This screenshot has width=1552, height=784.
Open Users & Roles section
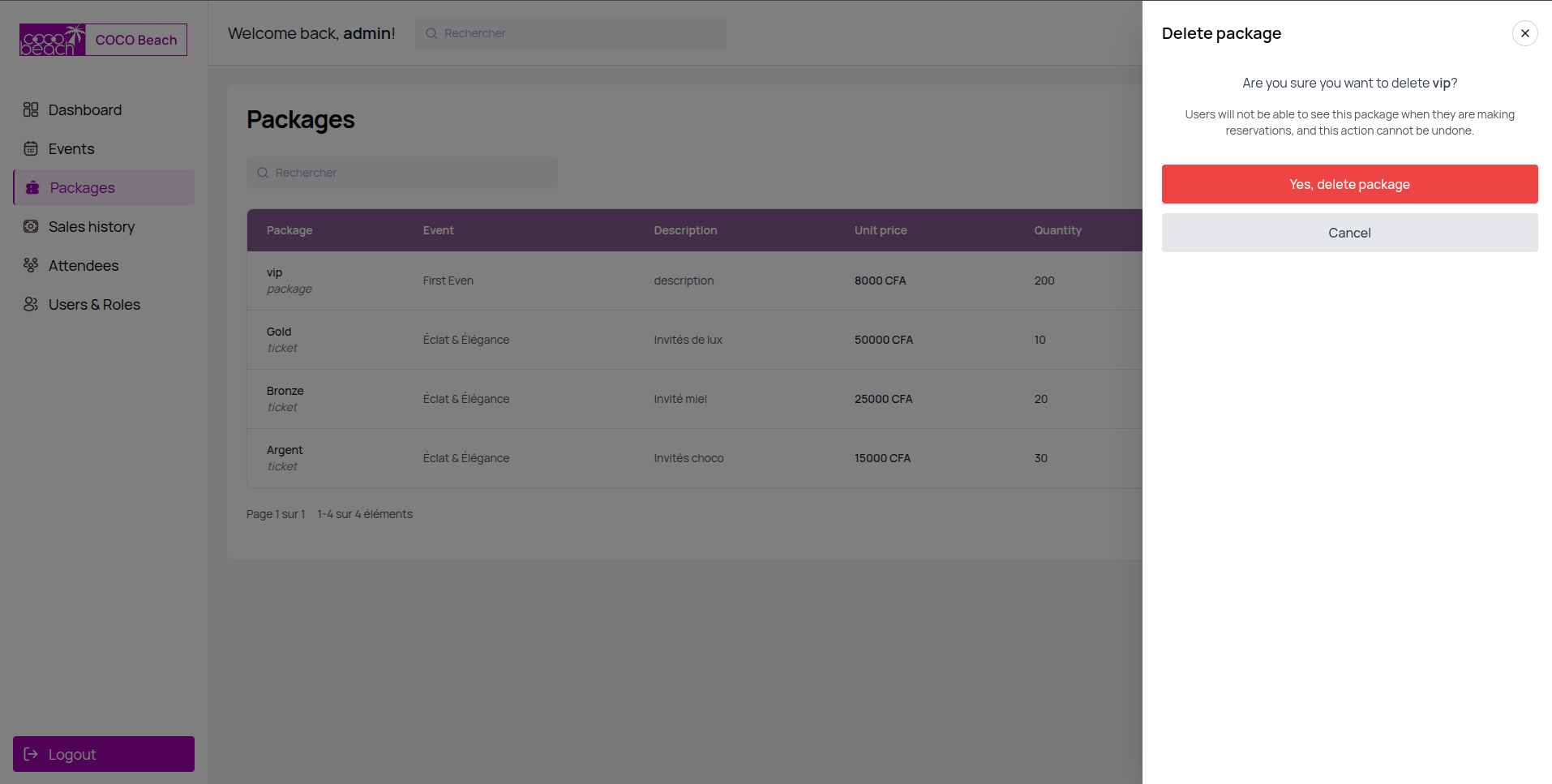pyautogui.click(x=94, y=304)
